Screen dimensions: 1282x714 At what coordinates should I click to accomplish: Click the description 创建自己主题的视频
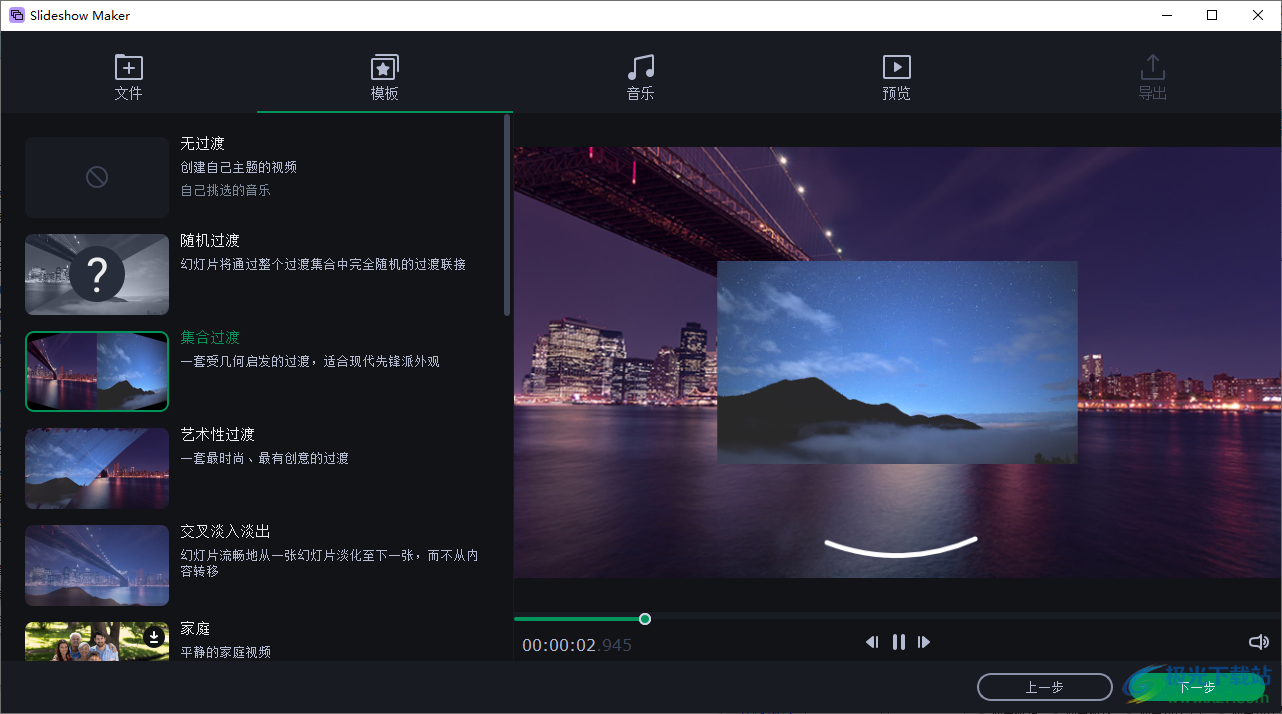coord(238,167)
